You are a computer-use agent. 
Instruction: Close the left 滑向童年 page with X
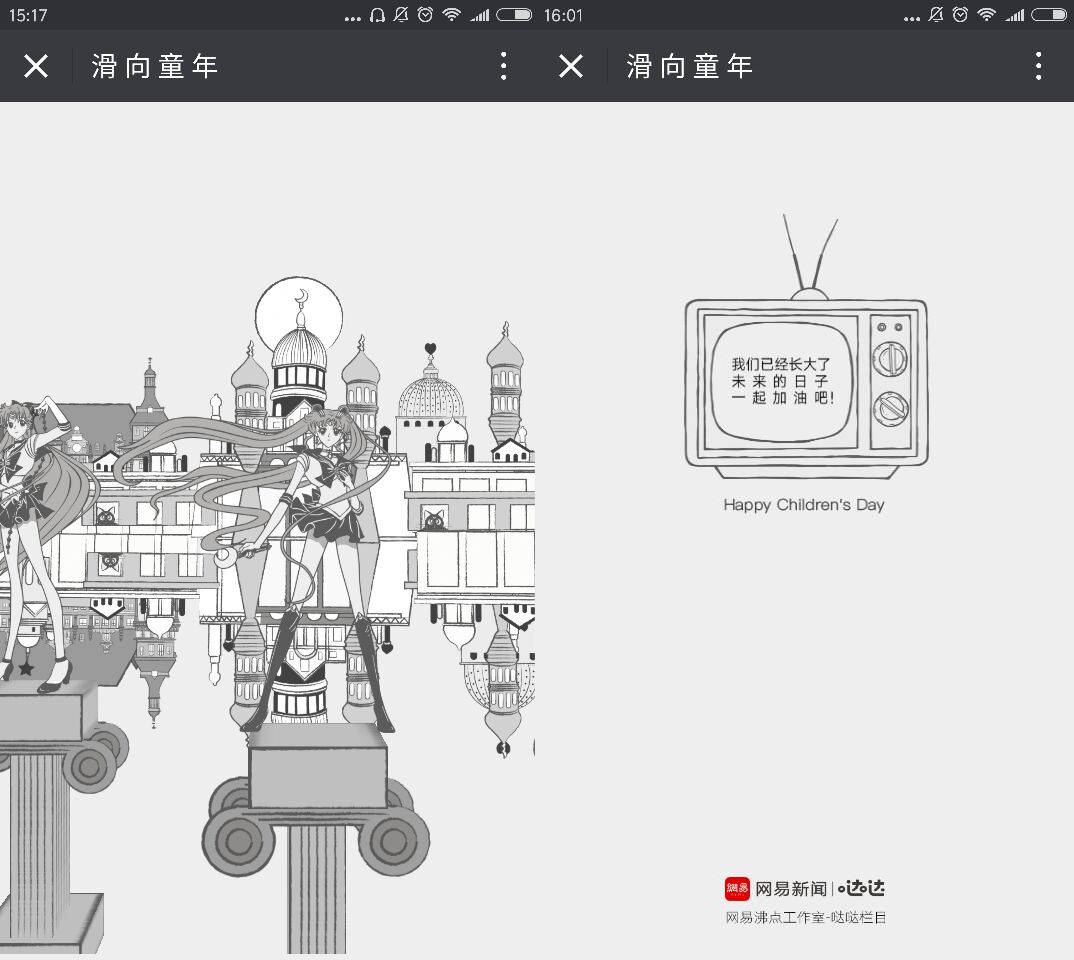(x=36, y=66)
